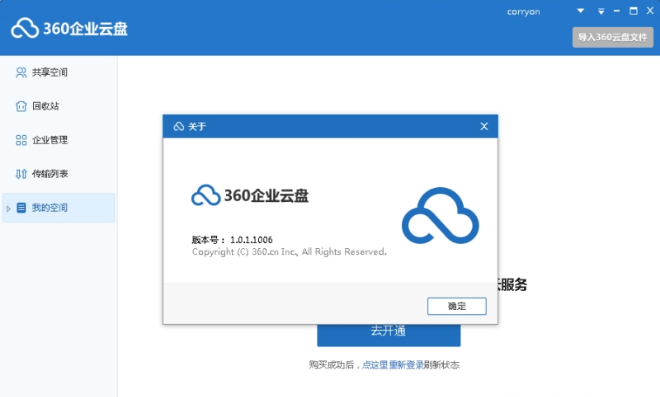Screen dimensions: 660x397
Task: Click the 360企业云盘 logo inside About dialog
Action: (x=250, y=195)
